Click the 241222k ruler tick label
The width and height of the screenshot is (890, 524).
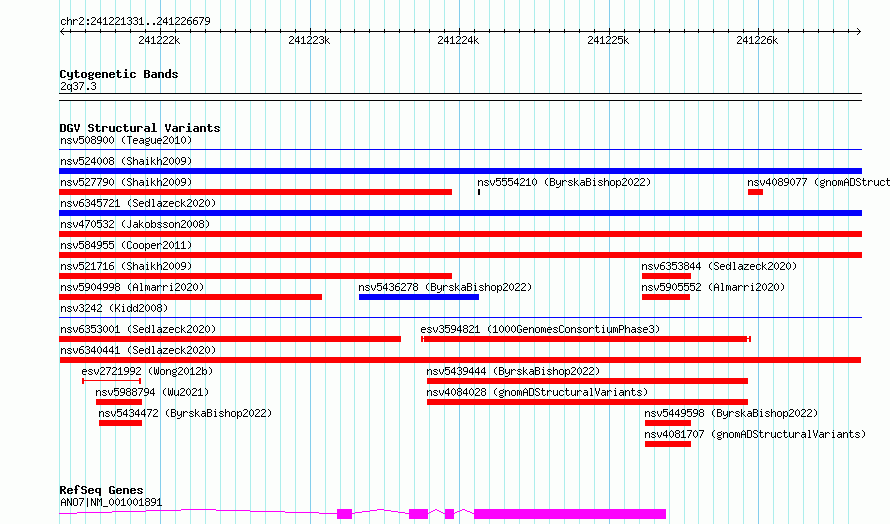(159, 40)
